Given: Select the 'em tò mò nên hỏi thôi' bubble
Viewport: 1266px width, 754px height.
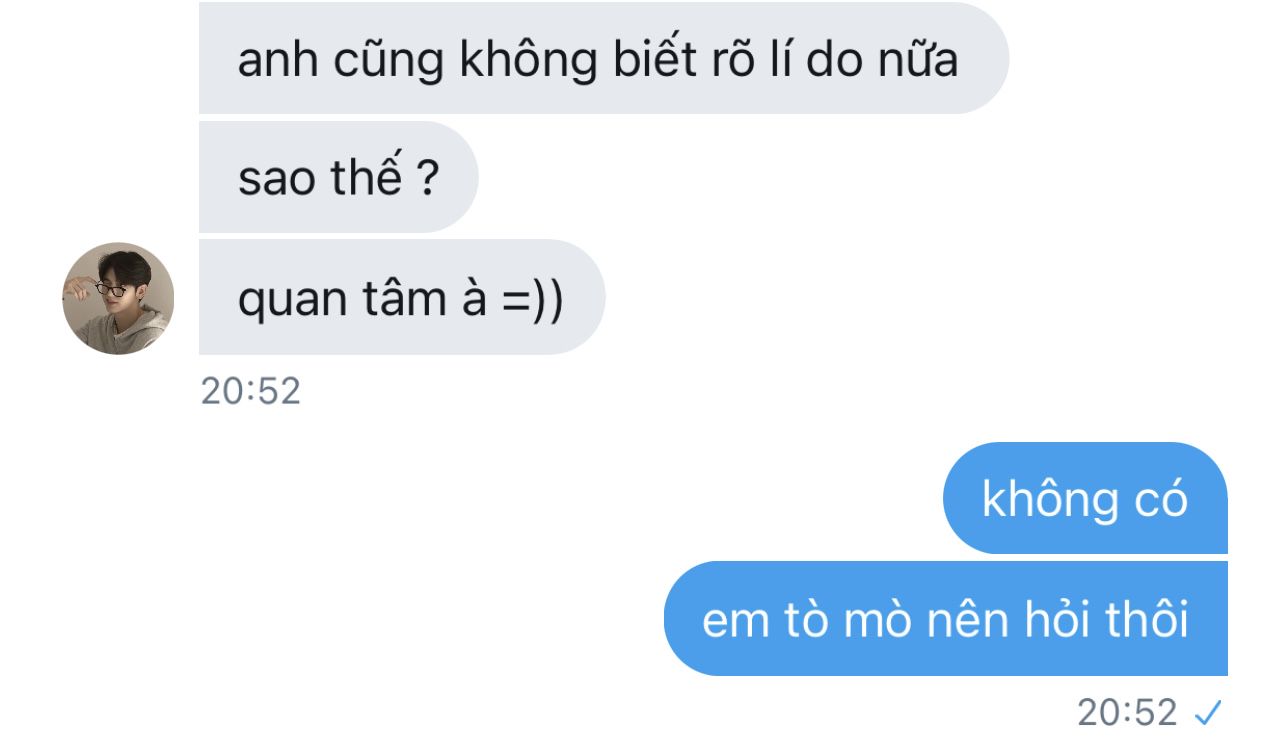Looking at the screenshot, I should coord(945,618).
